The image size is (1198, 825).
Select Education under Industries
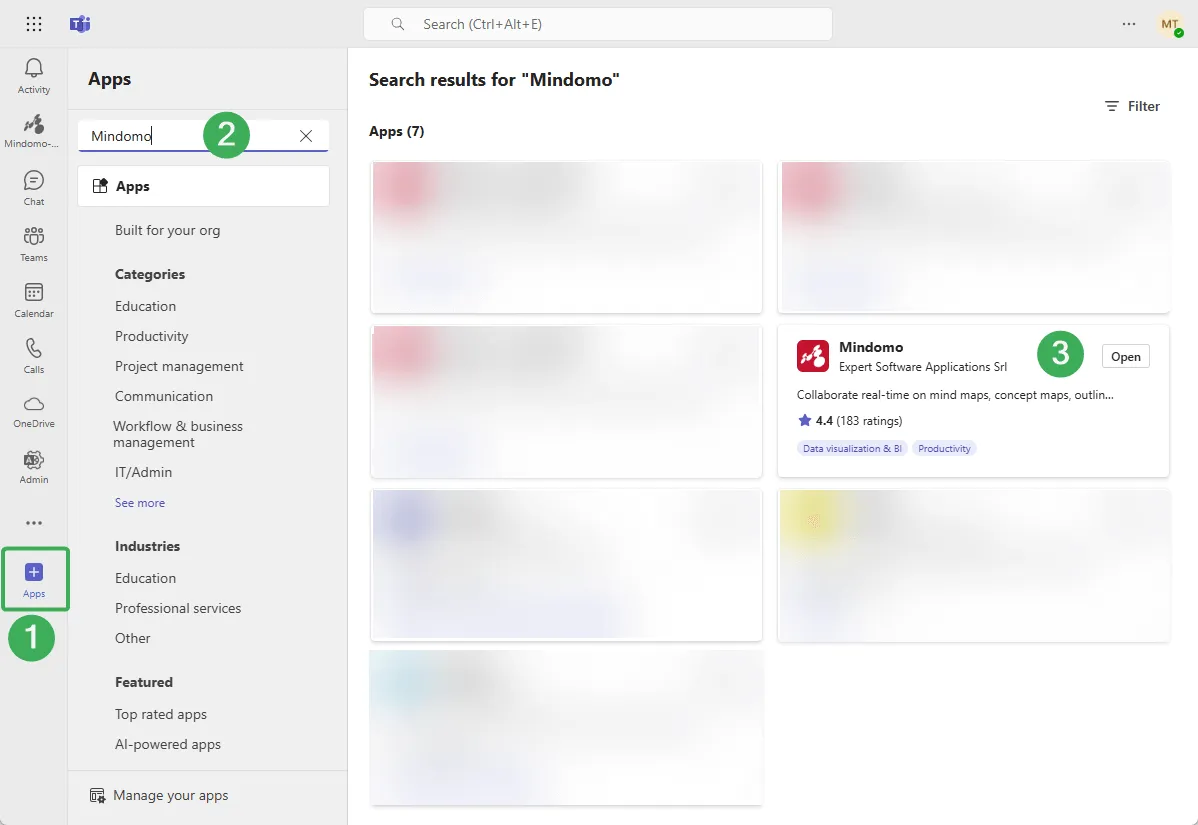click(x=145, y=578)
